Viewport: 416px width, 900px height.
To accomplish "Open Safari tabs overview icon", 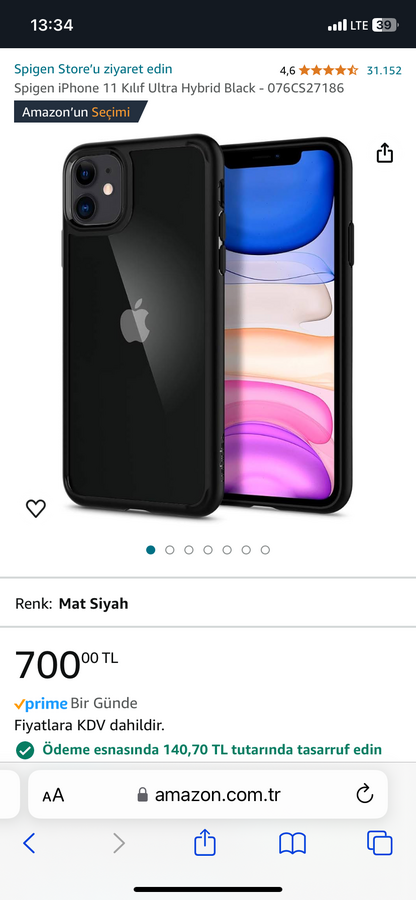I will point(380,843).
